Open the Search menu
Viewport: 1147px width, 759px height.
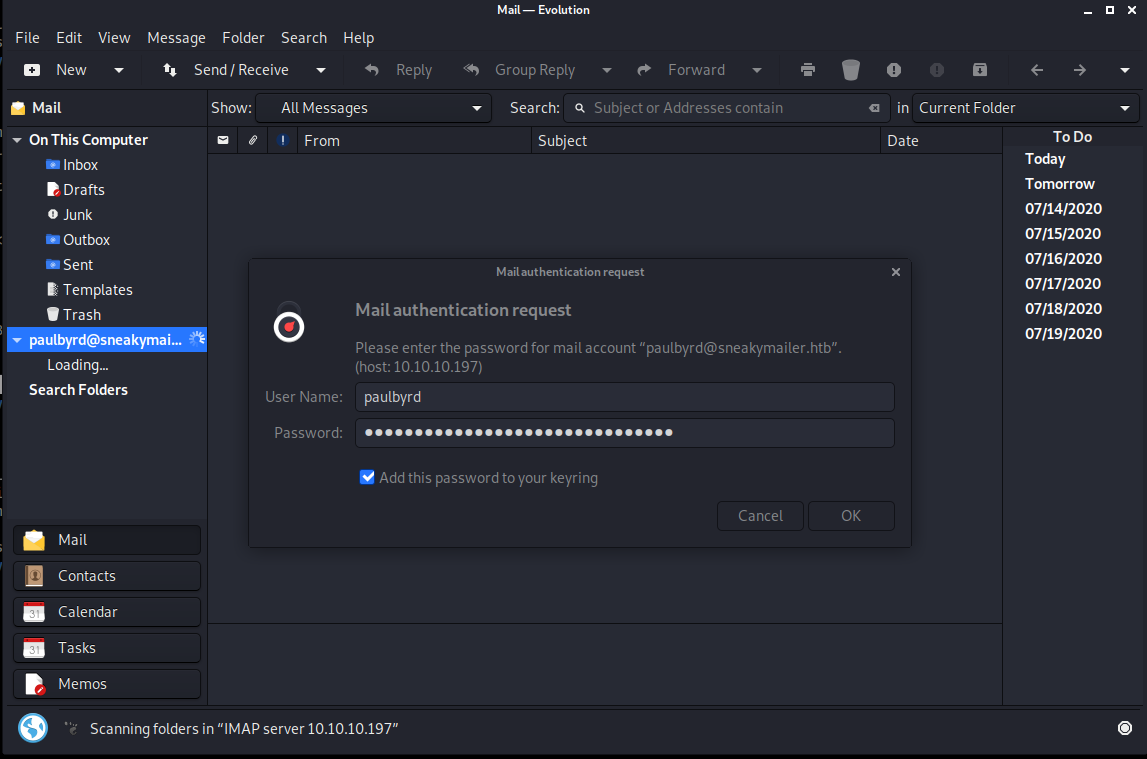[x=304, y=37]
